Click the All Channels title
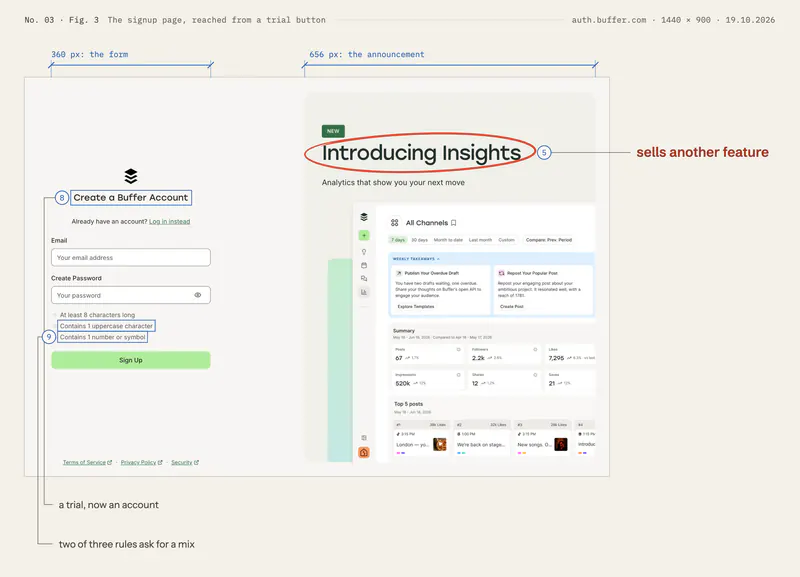This screenshot has height=577, width=800. point(427,222)
